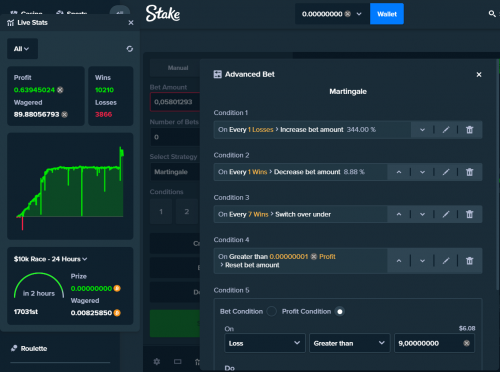The width and height of the screenshot is (500, 372).
Task: Click the Wagered value 89.88056793
Action: tap(36, 114)
